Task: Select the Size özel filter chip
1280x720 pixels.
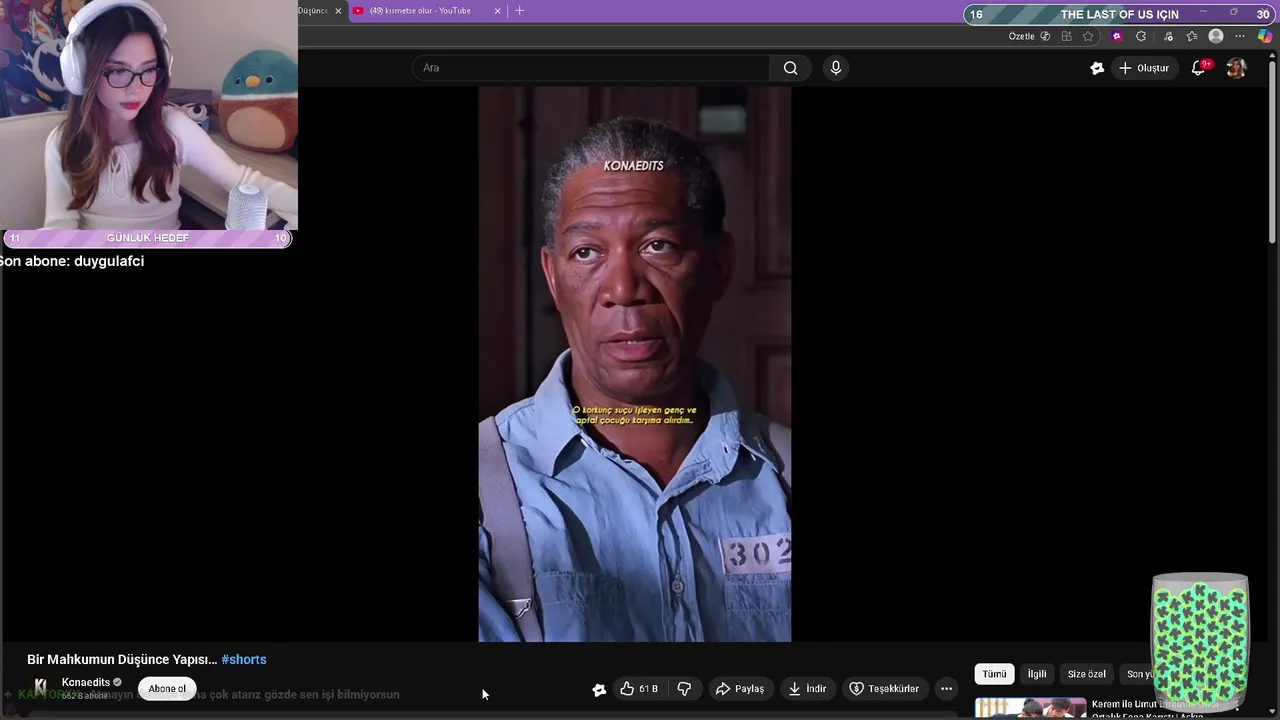Action: pos(1087,674)
